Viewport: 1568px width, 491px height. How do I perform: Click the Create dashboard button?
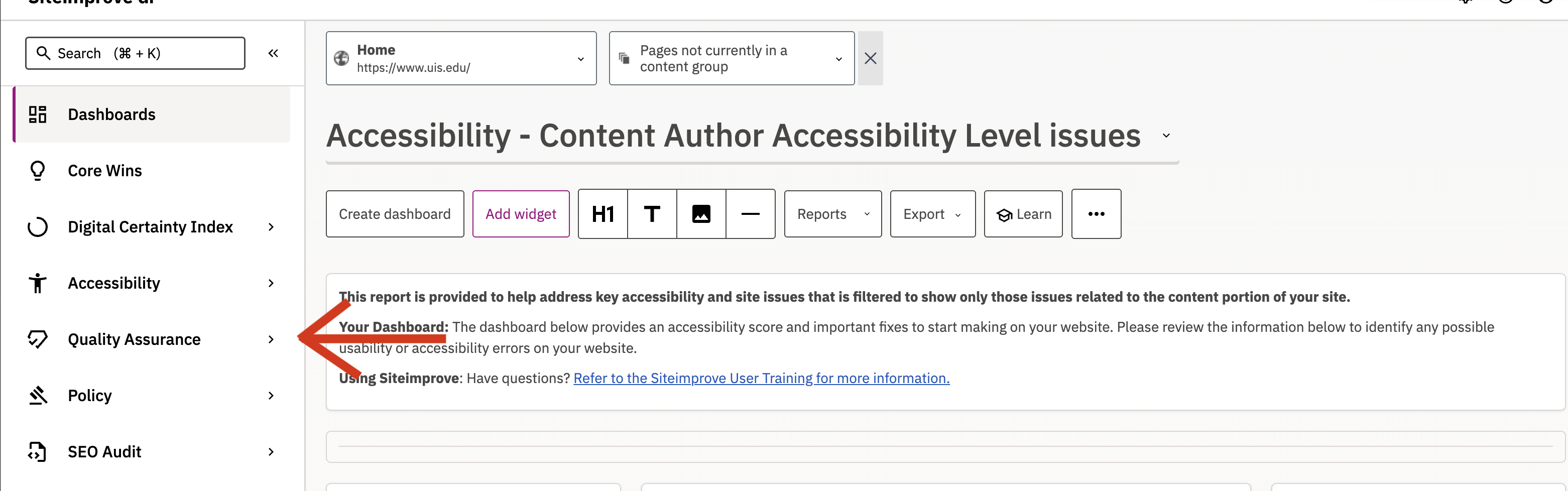coord(395,213)
